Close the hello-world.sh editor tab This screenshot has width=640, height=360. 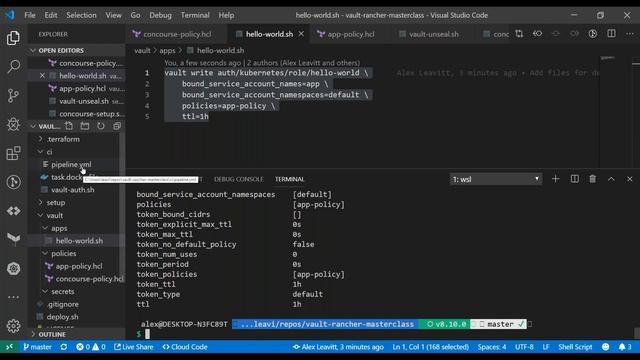(x=301, y=34)
